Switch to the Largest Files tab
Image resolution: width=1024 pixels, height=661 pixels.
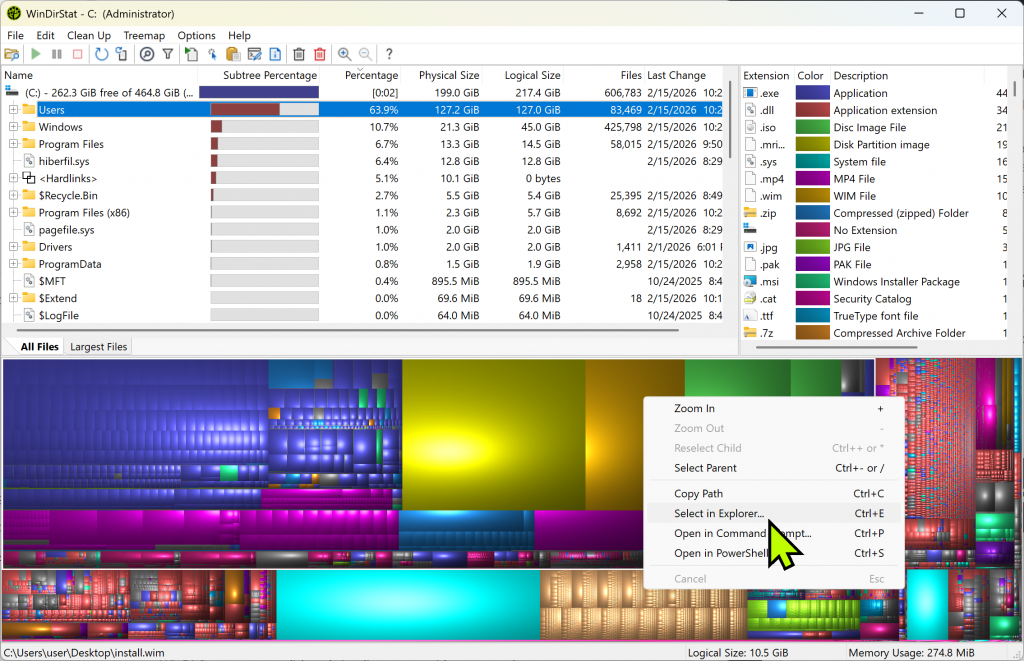[x=97, y=346]
